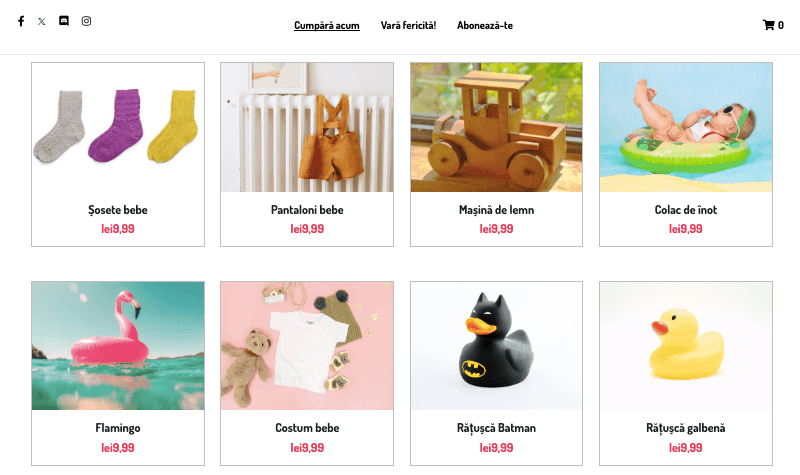Click the Rățușcă Batman product title
The width and height of the screenshot is (800, 475).
[496, 428]
